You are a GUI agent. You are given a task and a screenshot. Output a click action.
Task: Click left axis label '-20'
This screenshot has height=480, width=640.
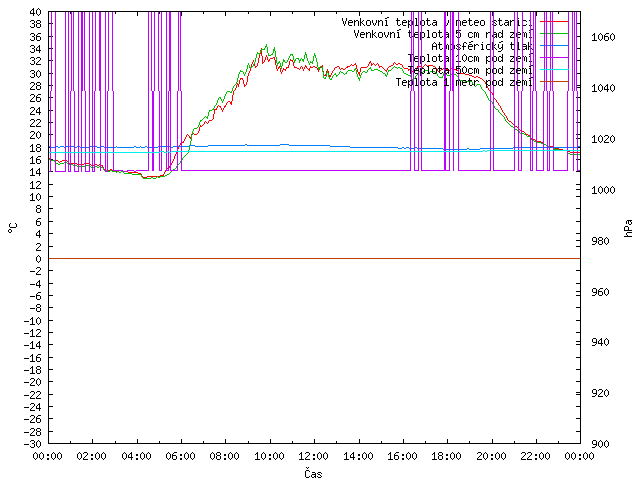point(33,382)
